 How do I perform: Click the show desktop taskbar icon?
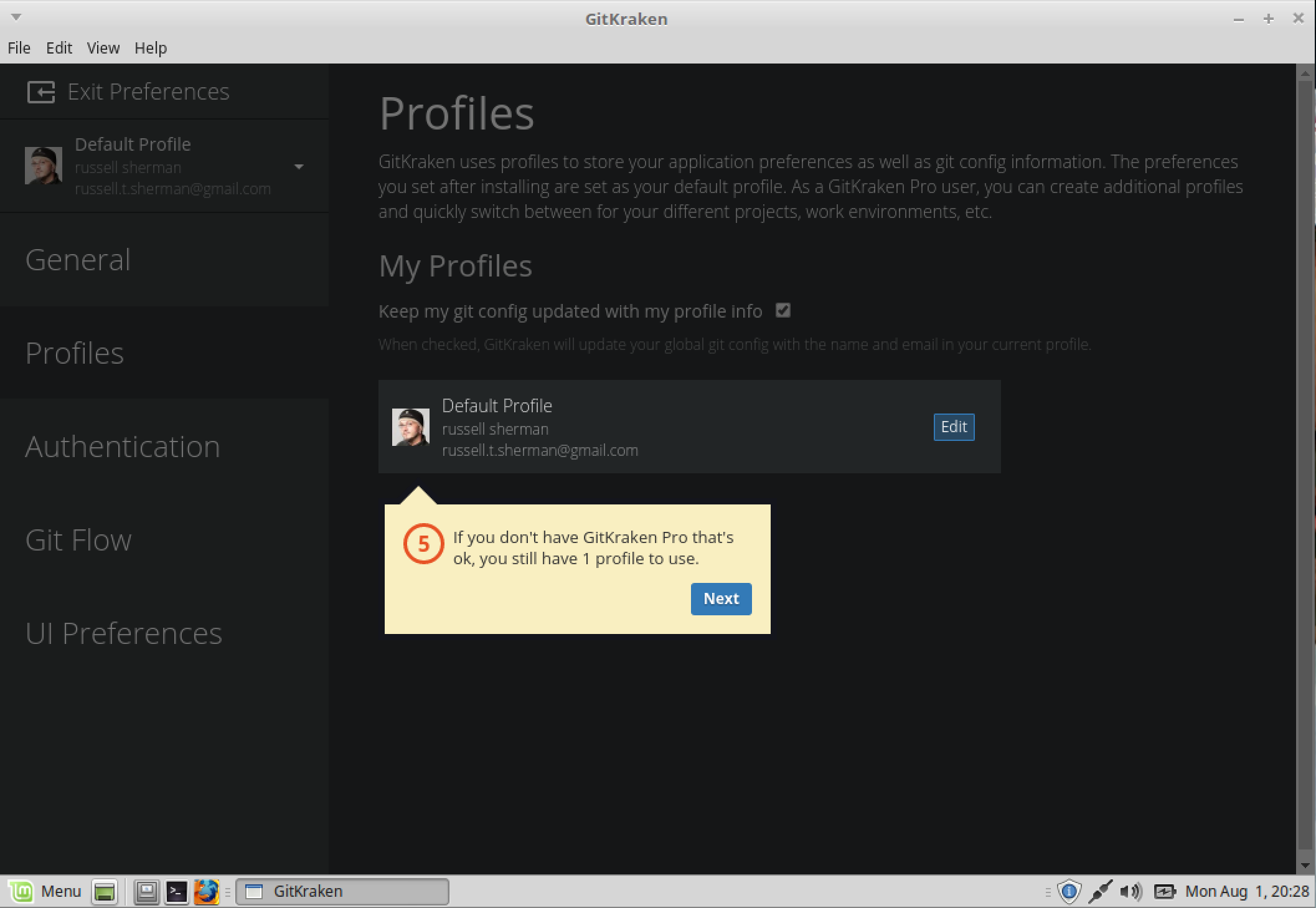click(x=105, y=891)
